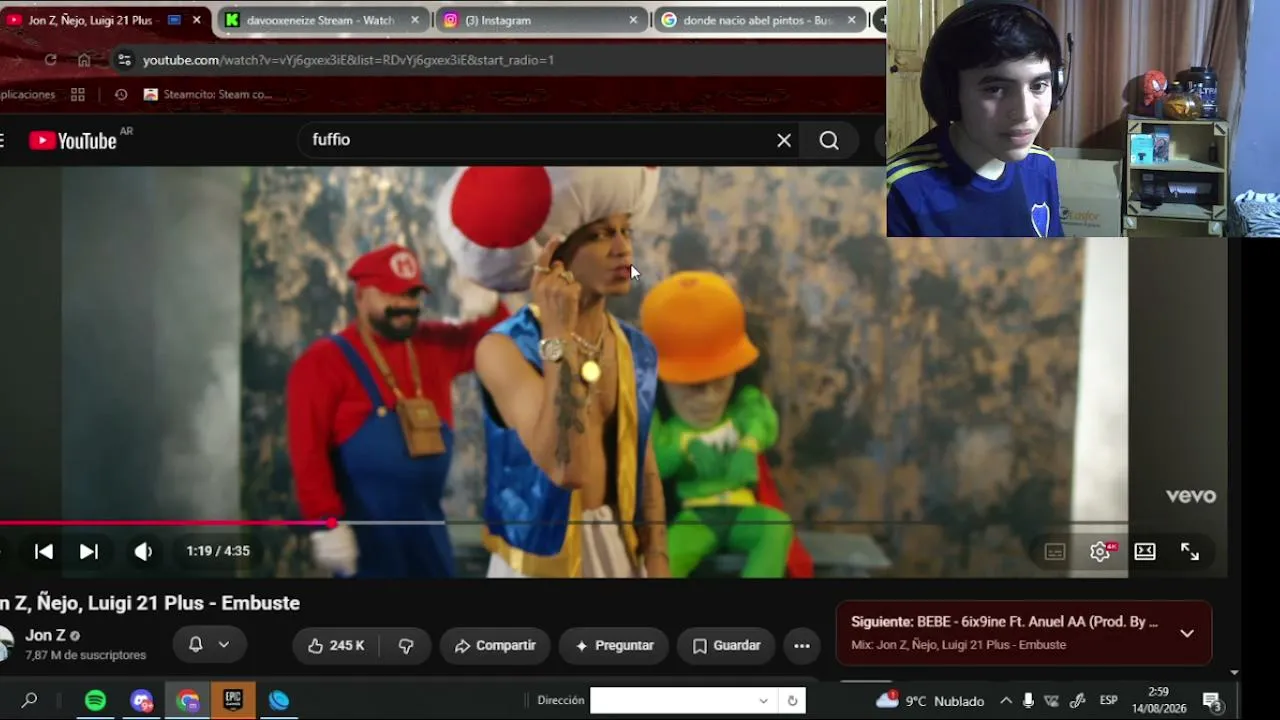The height and width of the screenshot is (720, 1280).
Task: Click the Preguntar button
Action: [614, 646]
